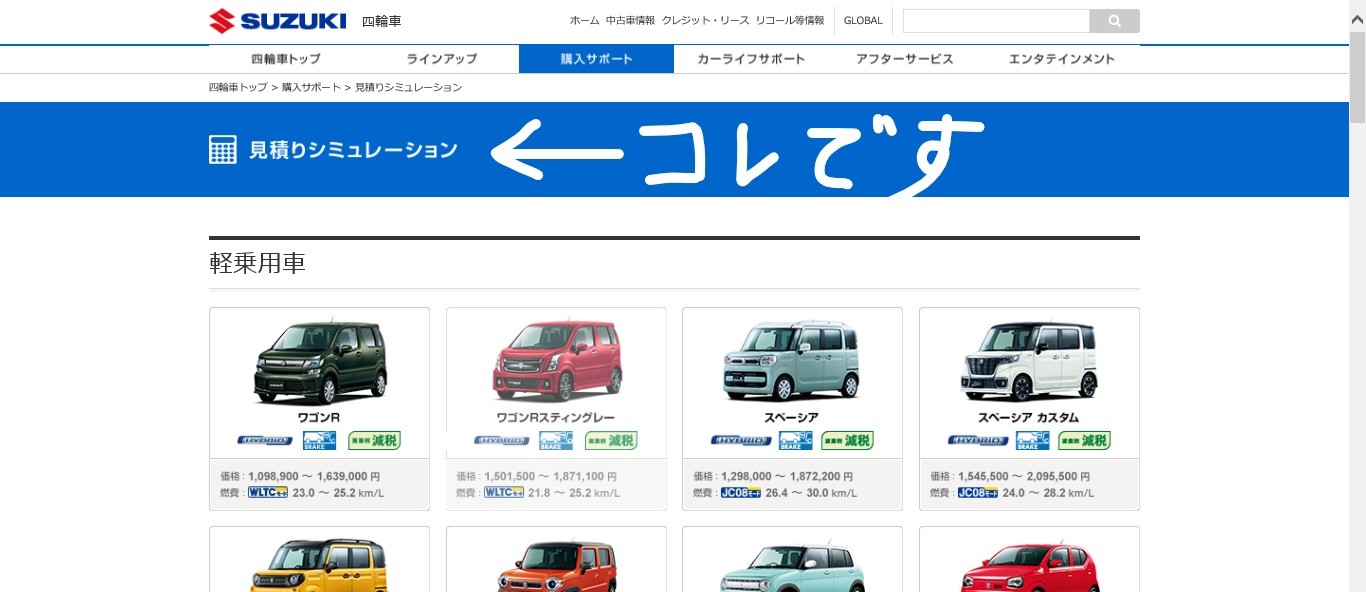Click the JC08 badge in the スペーシア カスタム card
Screen dimensions: 1366x592
pos(978,493)
